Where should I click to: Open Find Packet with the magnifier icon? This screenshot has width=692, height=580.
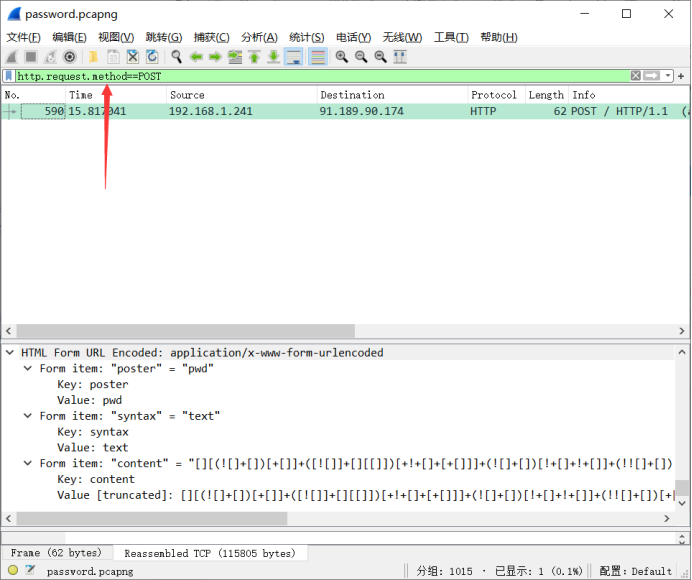[x=177, y=57]
